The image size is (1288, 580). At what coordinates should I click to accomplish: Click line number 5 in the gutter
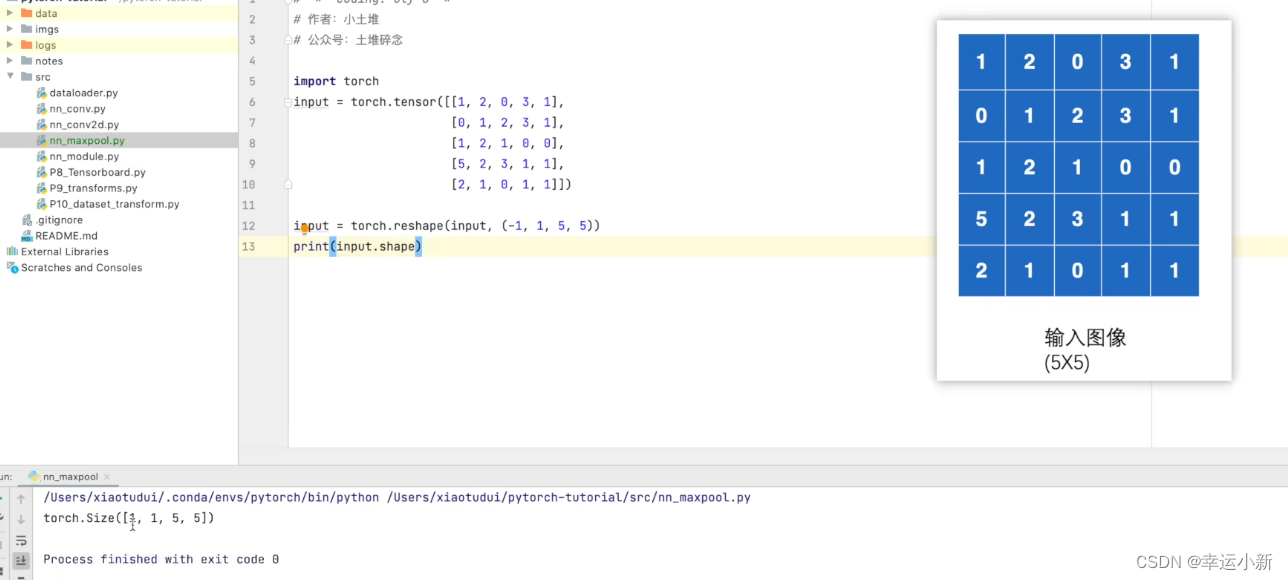[x=252, y=81]
